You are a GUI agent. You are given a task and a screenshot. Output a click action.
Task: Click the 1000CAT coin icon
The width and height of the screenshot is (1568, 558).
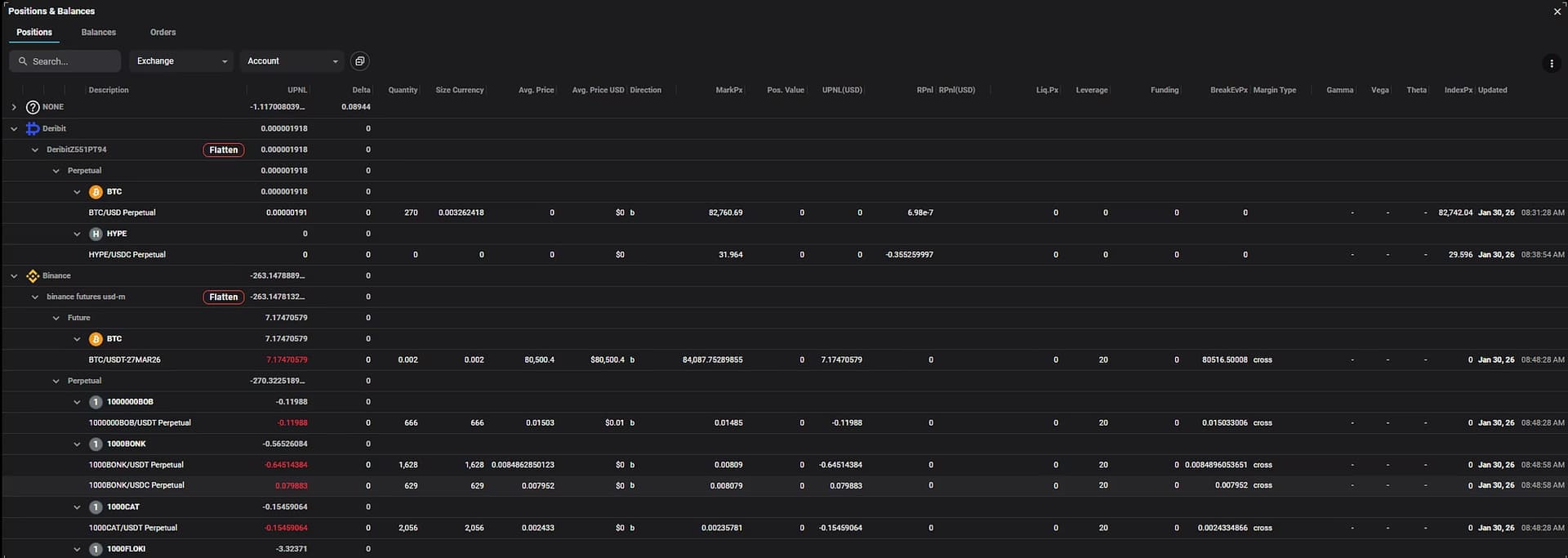coord(96,507)
